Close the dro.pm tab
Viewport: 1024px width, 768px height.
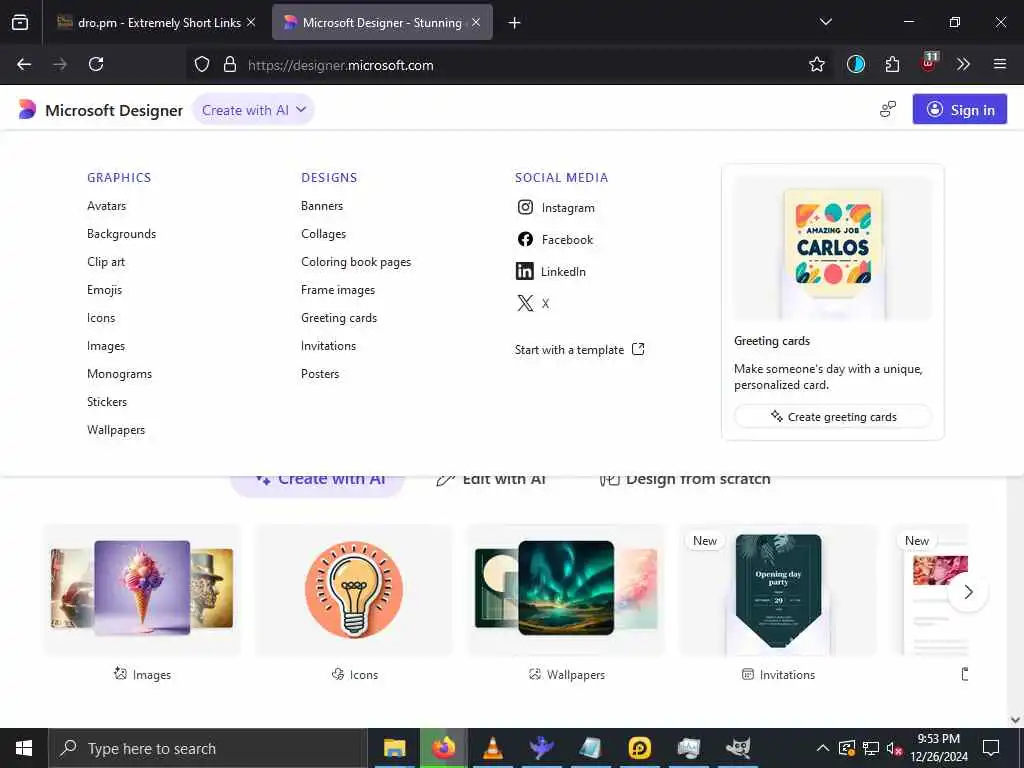coord(251,23)
